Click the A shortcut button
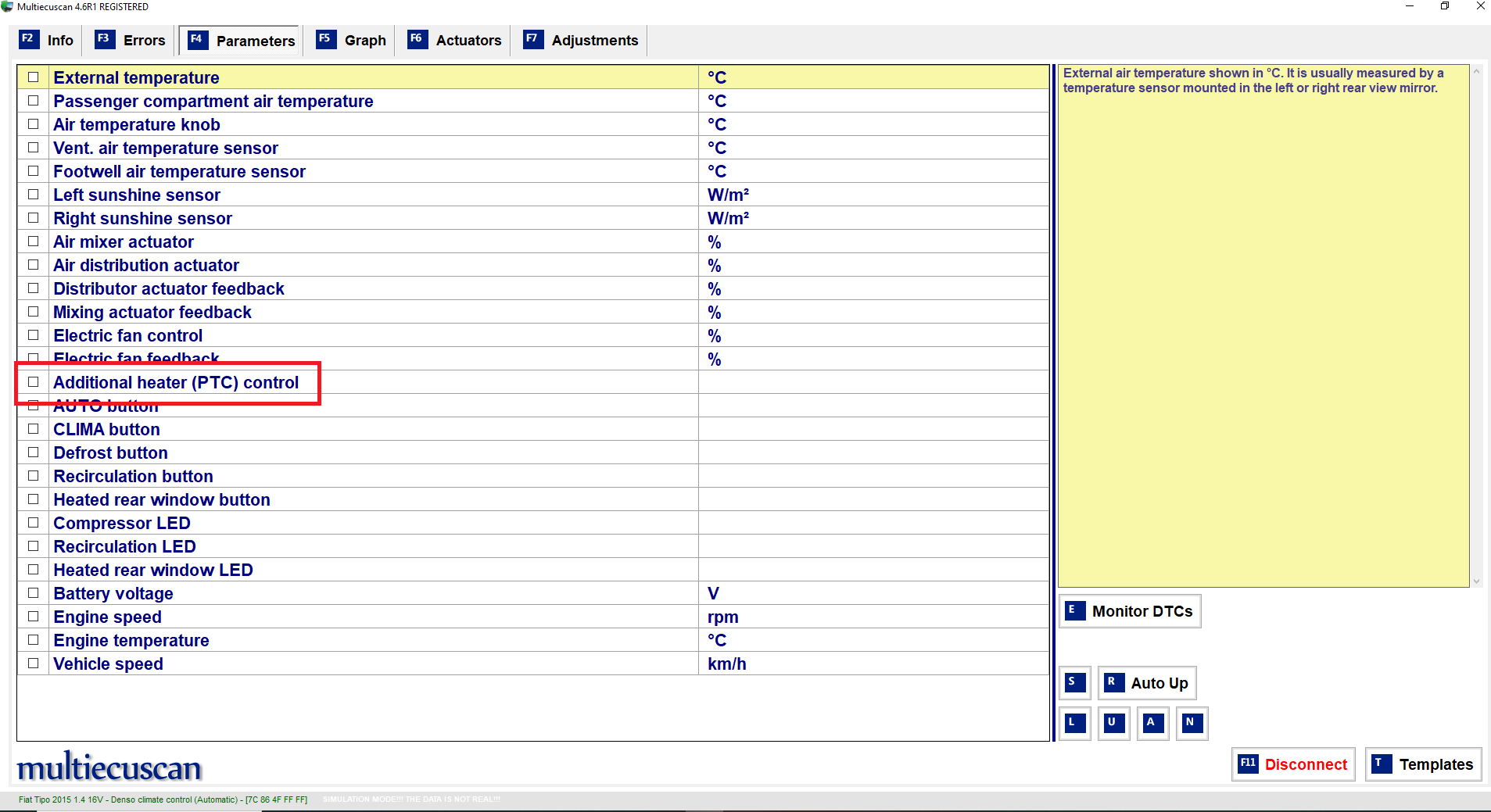The height and width of the screenshot is (812, 1491). [x=1152, y=723]
